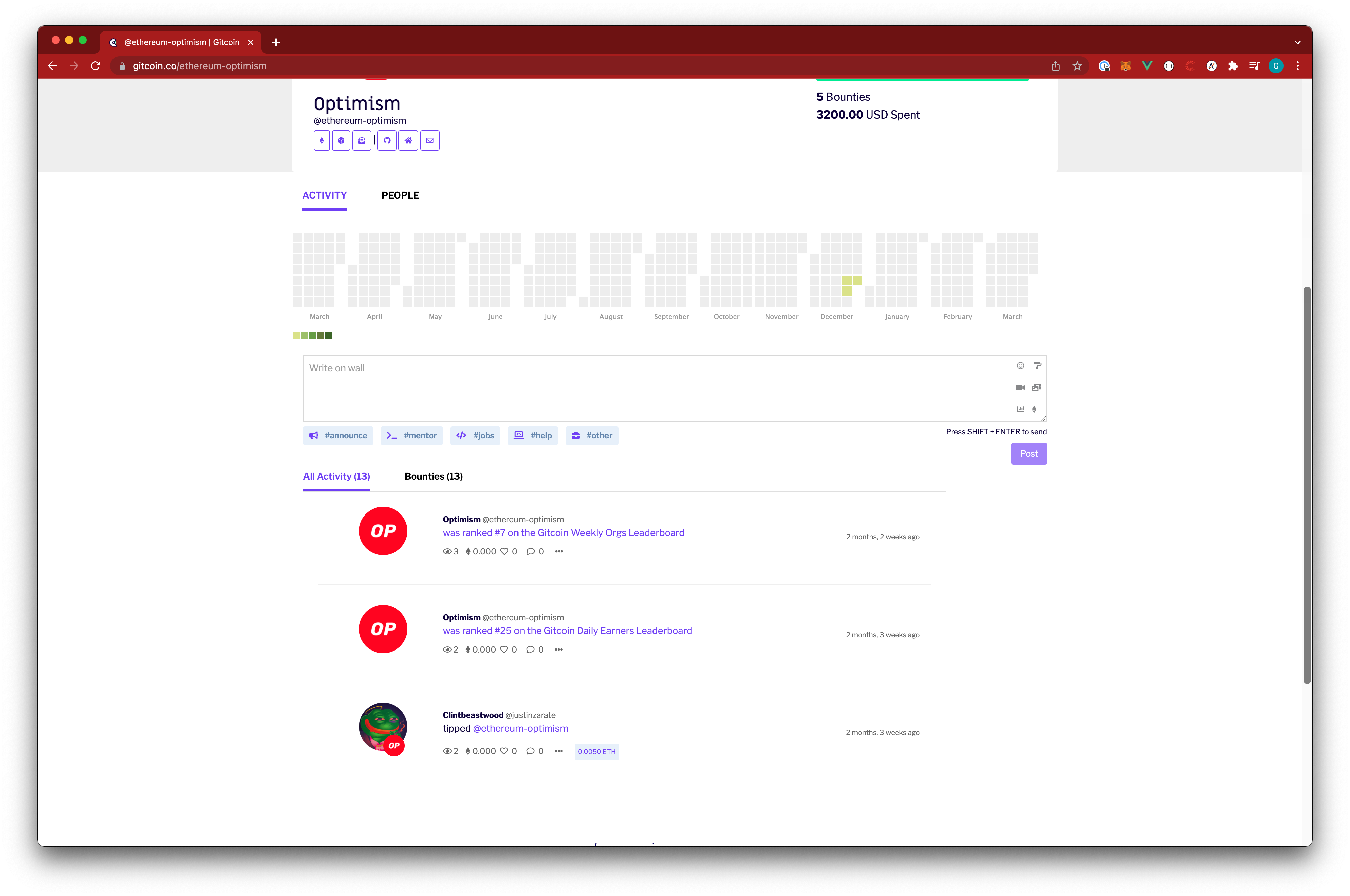The image size is (1350, 896).
Task: Close the @ethereum-optimism browser tab
Action: pyautogui.click(x=250, y=42)
